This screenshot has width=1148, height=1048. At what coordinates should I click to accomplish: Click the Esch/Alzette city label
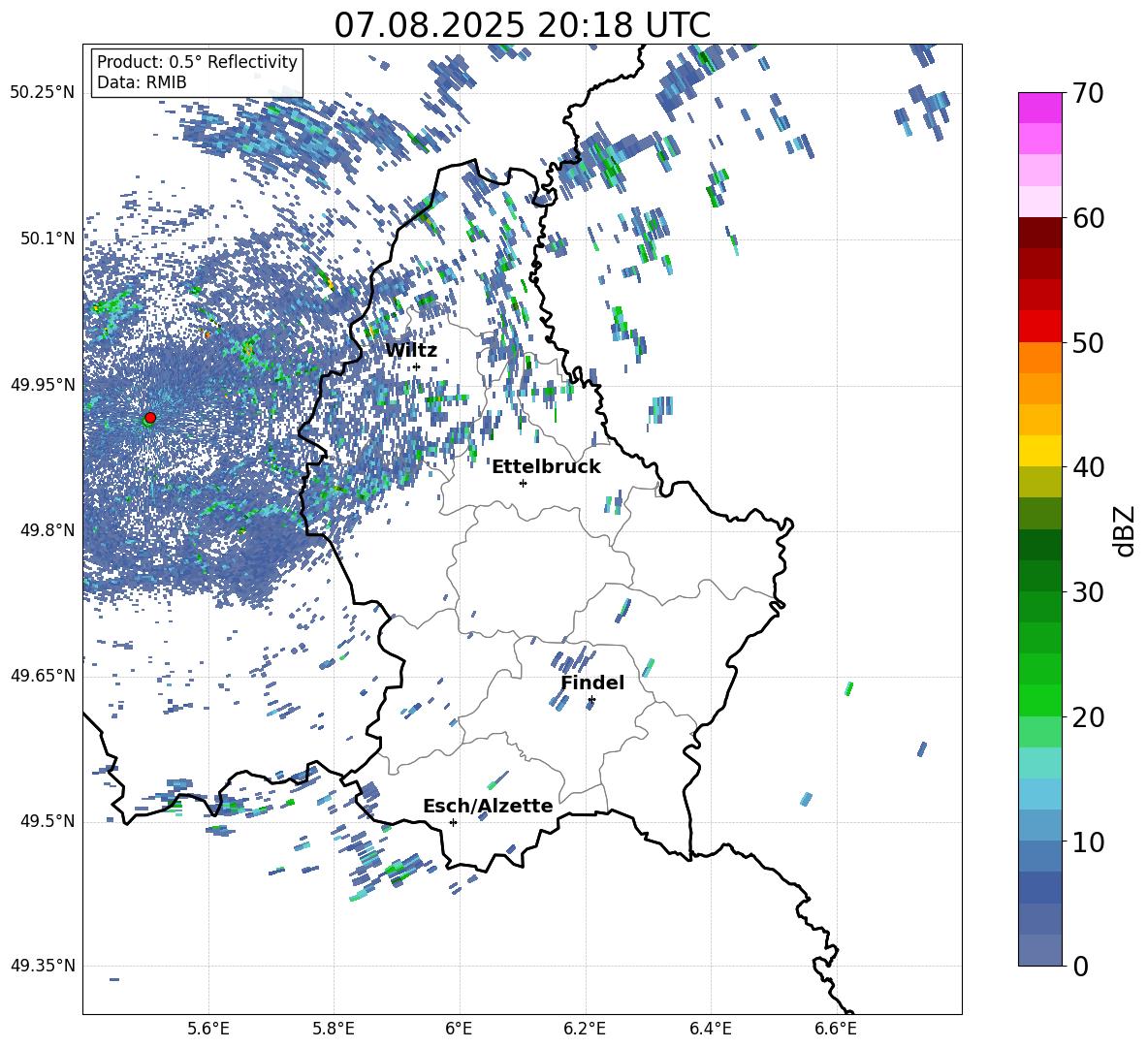click(488, 806)
